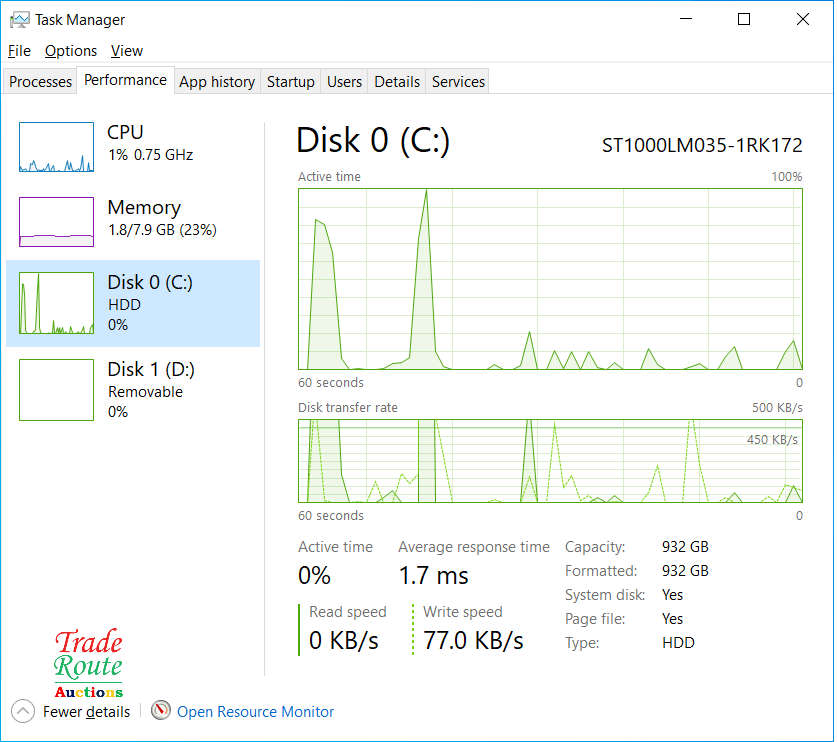This screenshot has height=742, width=837.
Task: Maximize the Task Manager window
Action: [743, 19]
